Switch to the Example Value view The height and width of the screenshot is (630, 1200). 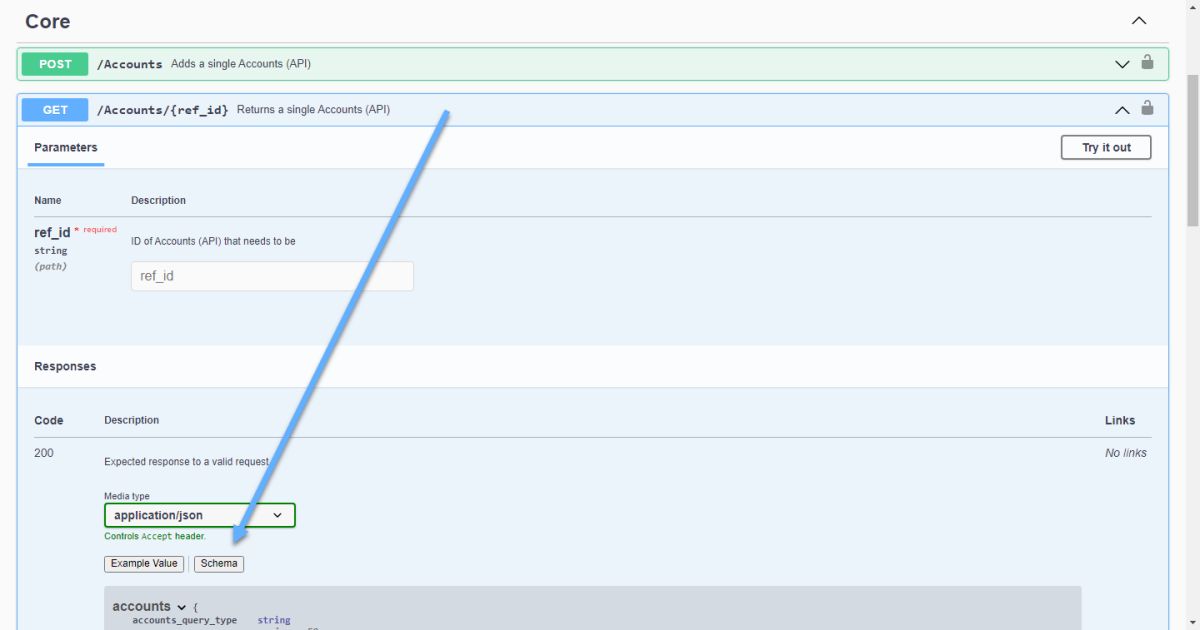click(x=144, y=564)
